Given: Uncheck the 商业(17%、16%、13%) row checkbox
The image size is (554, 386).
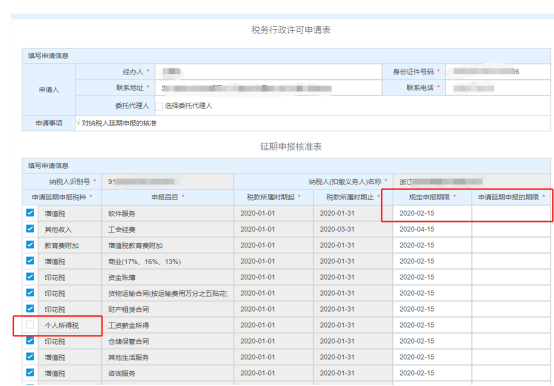Looking at the screenshot, I should (x=30, y=261).
